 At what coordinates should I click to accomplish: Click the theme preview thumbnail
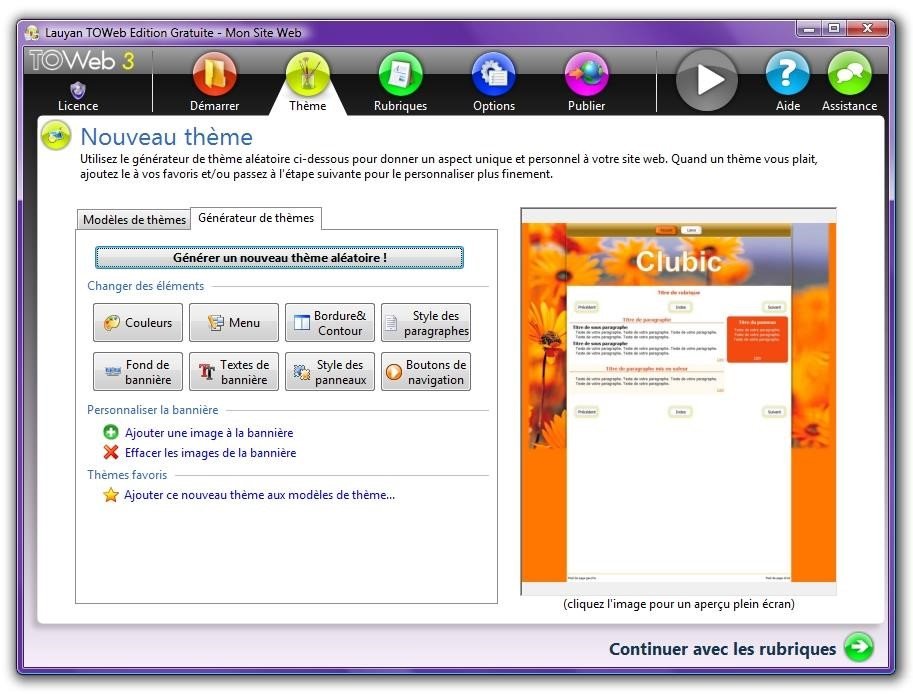coord(678,402)
